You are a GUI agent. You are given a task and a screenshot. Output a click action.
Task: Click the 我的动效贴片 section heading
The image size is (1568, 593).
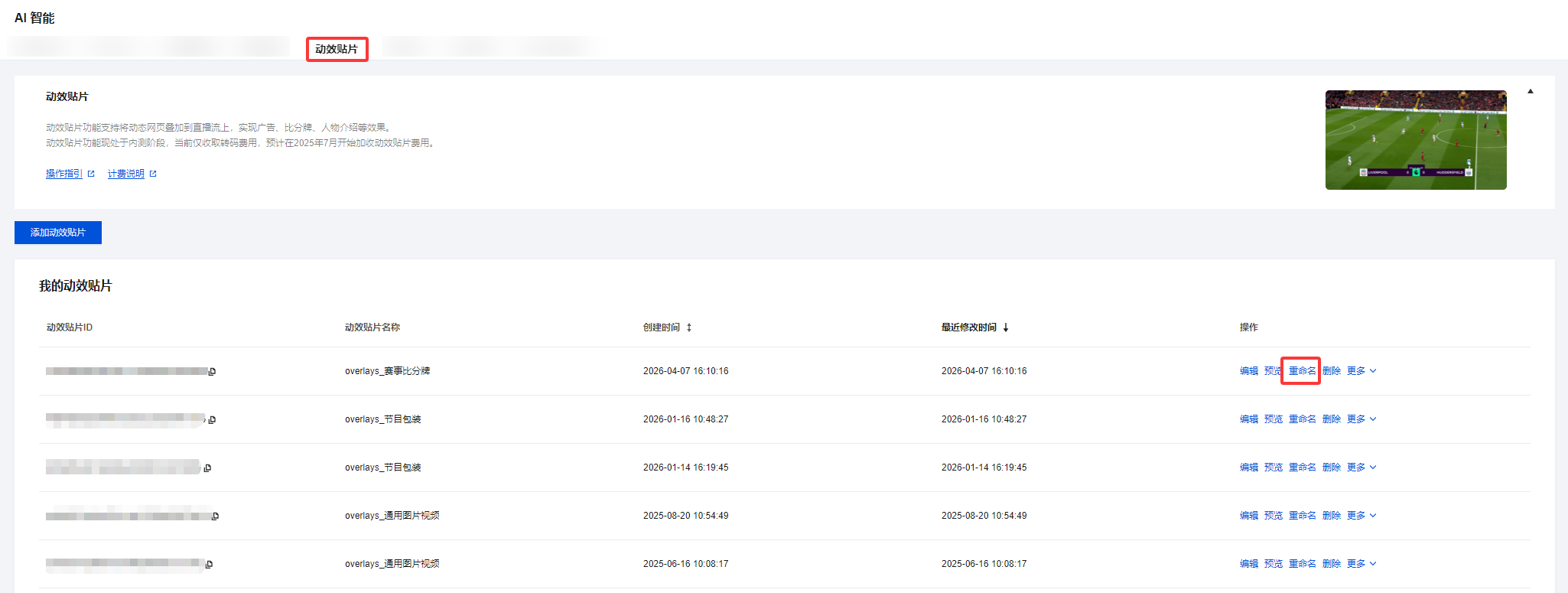tap(76, 286)
